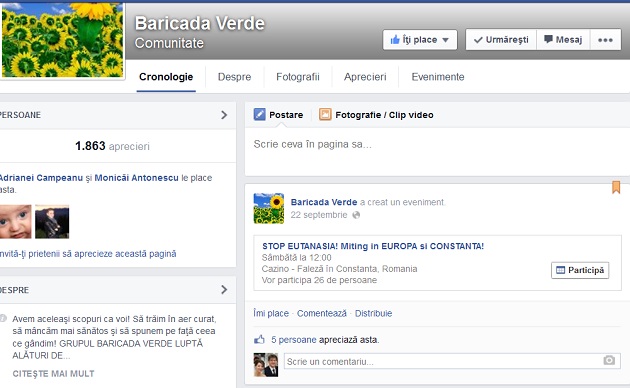
Task: Open the Evenimente tab
Action: pyautogui.click(x=438, y=77)
